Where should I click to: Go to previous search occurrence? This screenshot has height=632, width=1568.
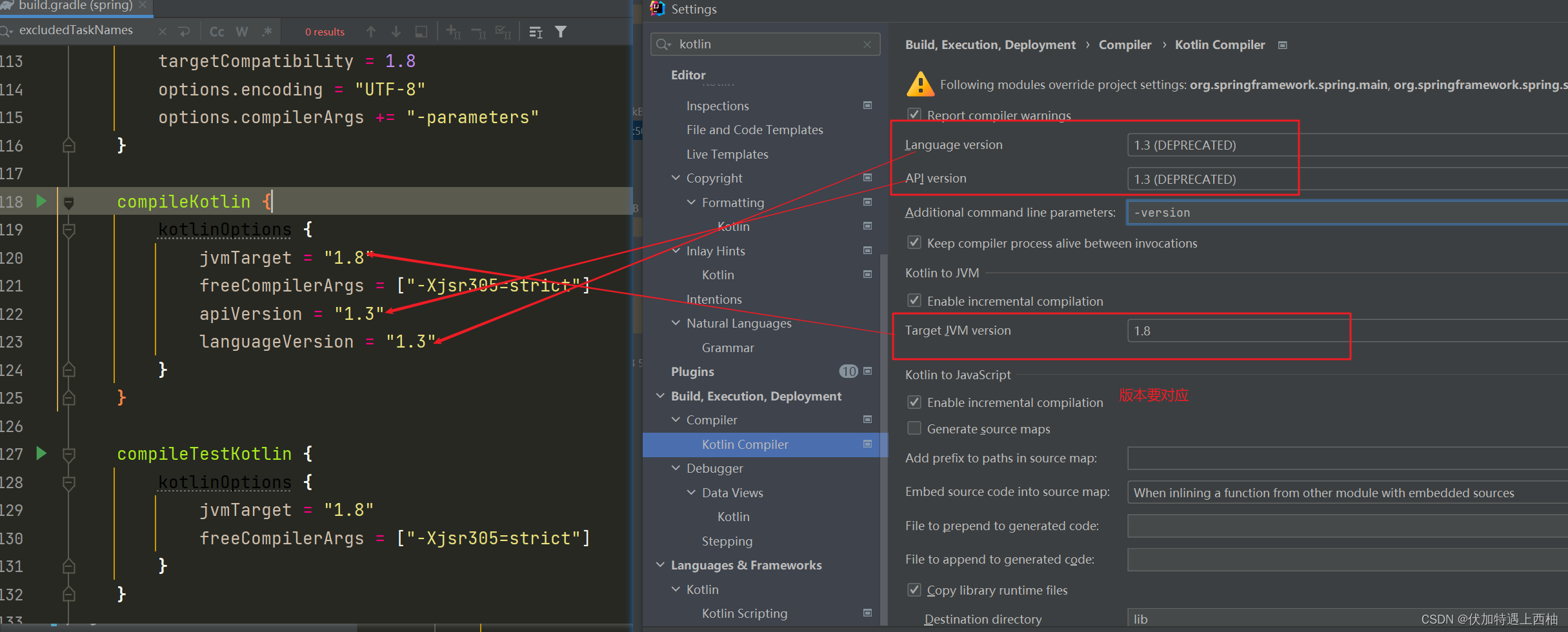click(371, 32)
